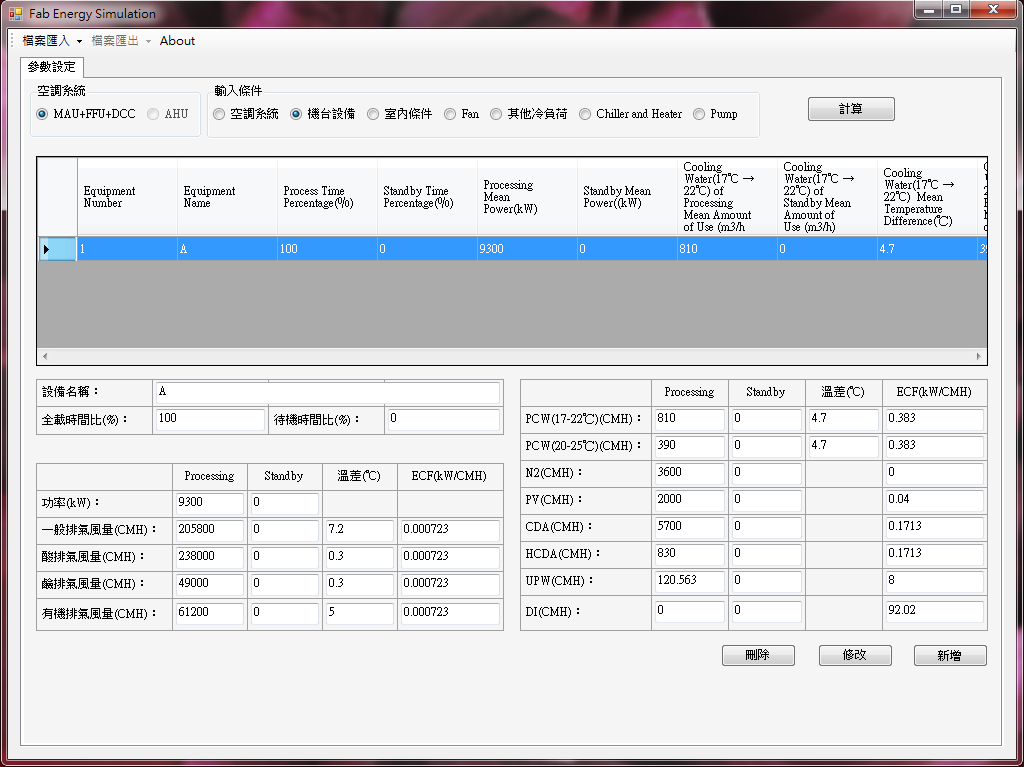This screenshot has height=767, width=1024.
Task: Click the Process Time Percentage column header
Action: [327, 197]
